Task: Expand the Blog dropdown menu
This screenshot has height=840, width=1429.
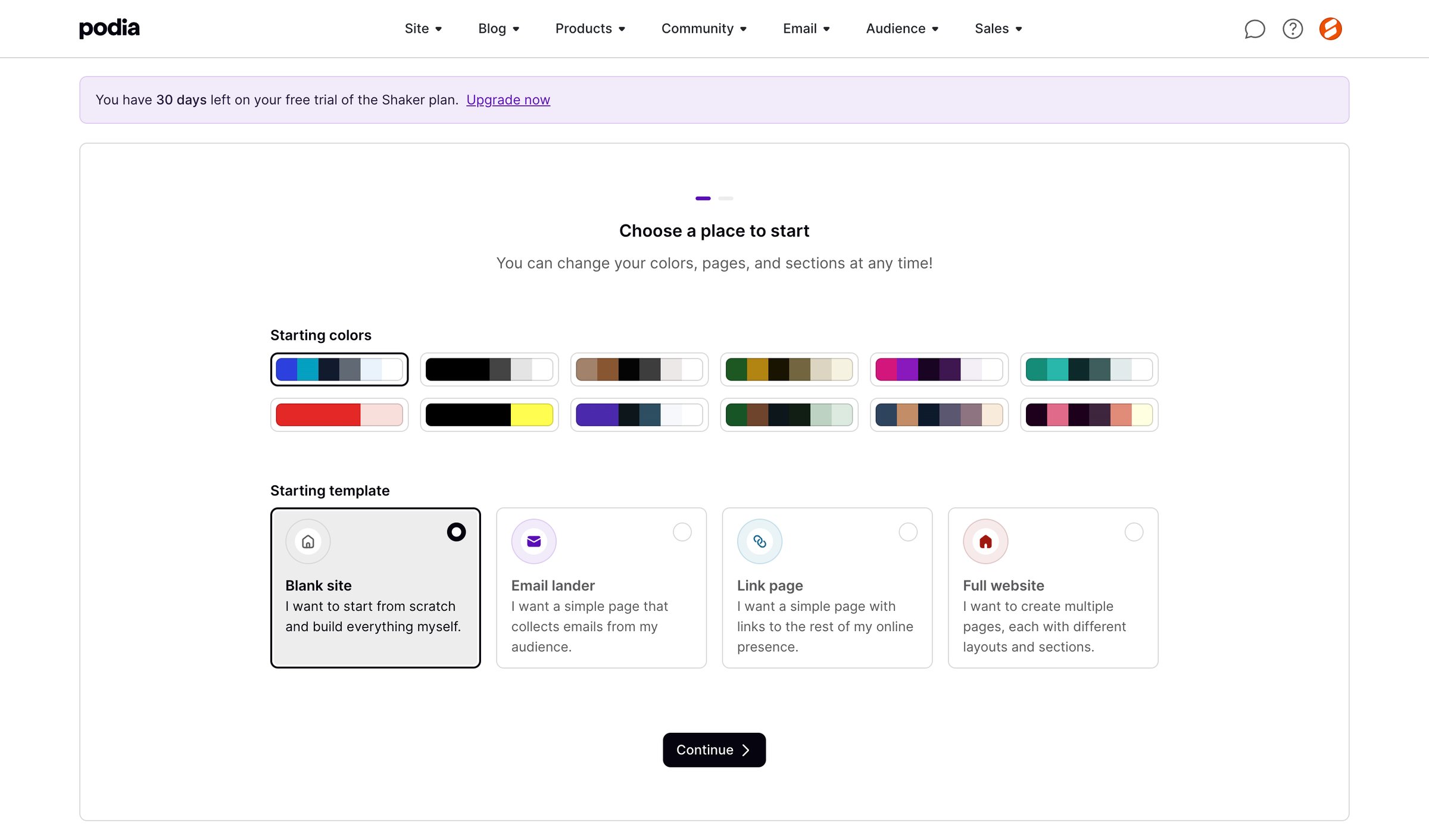Action: point(498,29)
